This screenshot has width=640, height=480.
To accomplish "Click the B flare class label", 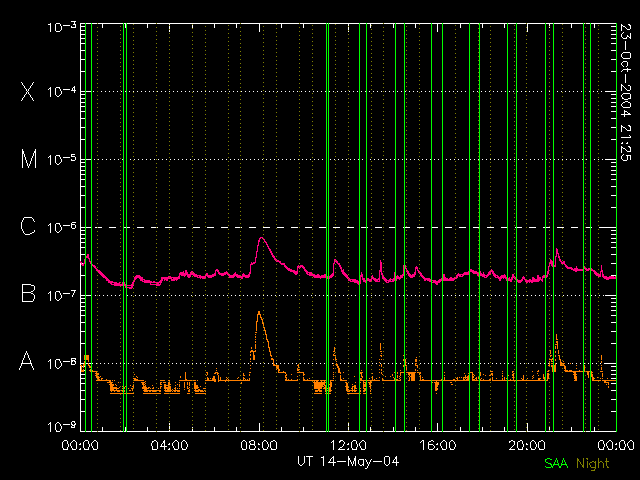I will (x=28, y=293).
